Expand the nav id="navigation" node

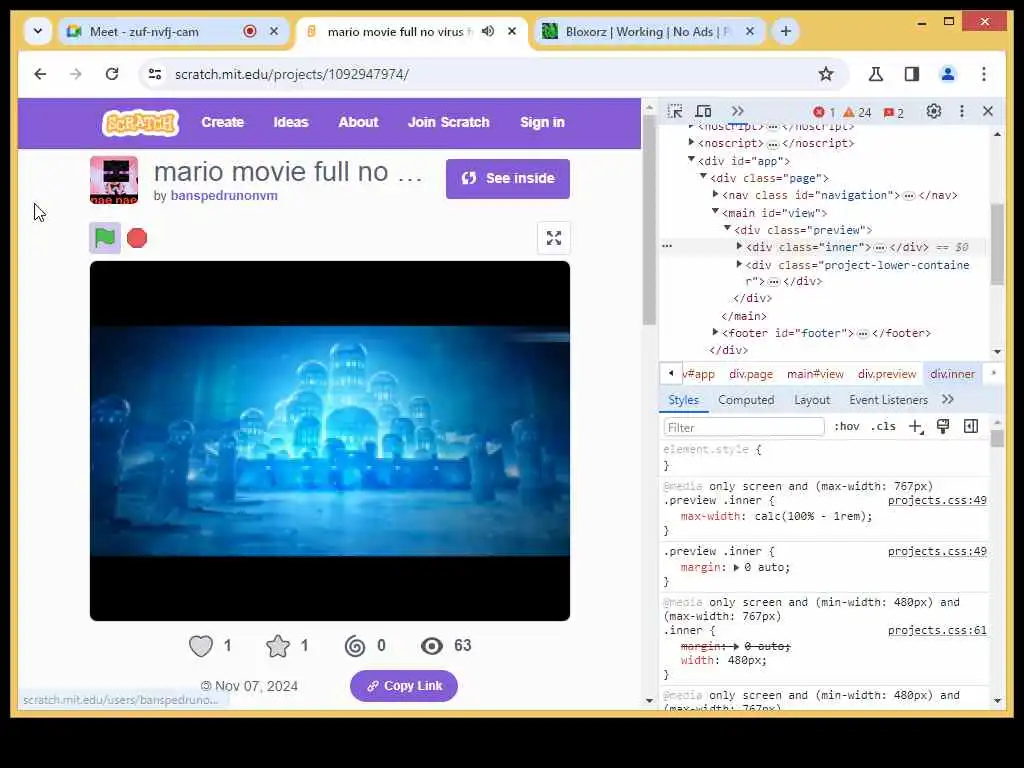pos(715,195)
